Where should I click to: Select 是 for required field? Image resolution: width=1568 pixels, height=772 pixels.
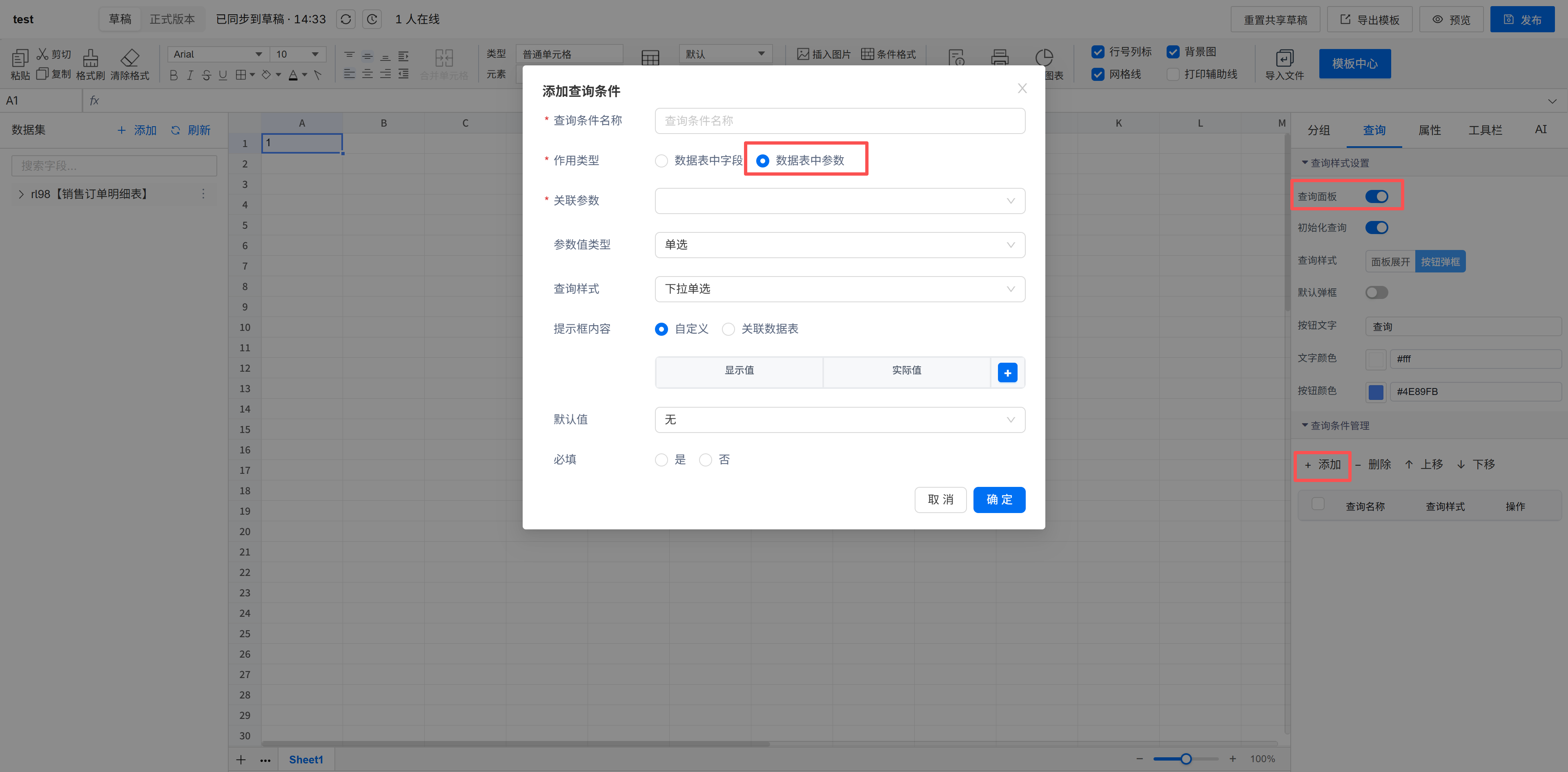661,460
